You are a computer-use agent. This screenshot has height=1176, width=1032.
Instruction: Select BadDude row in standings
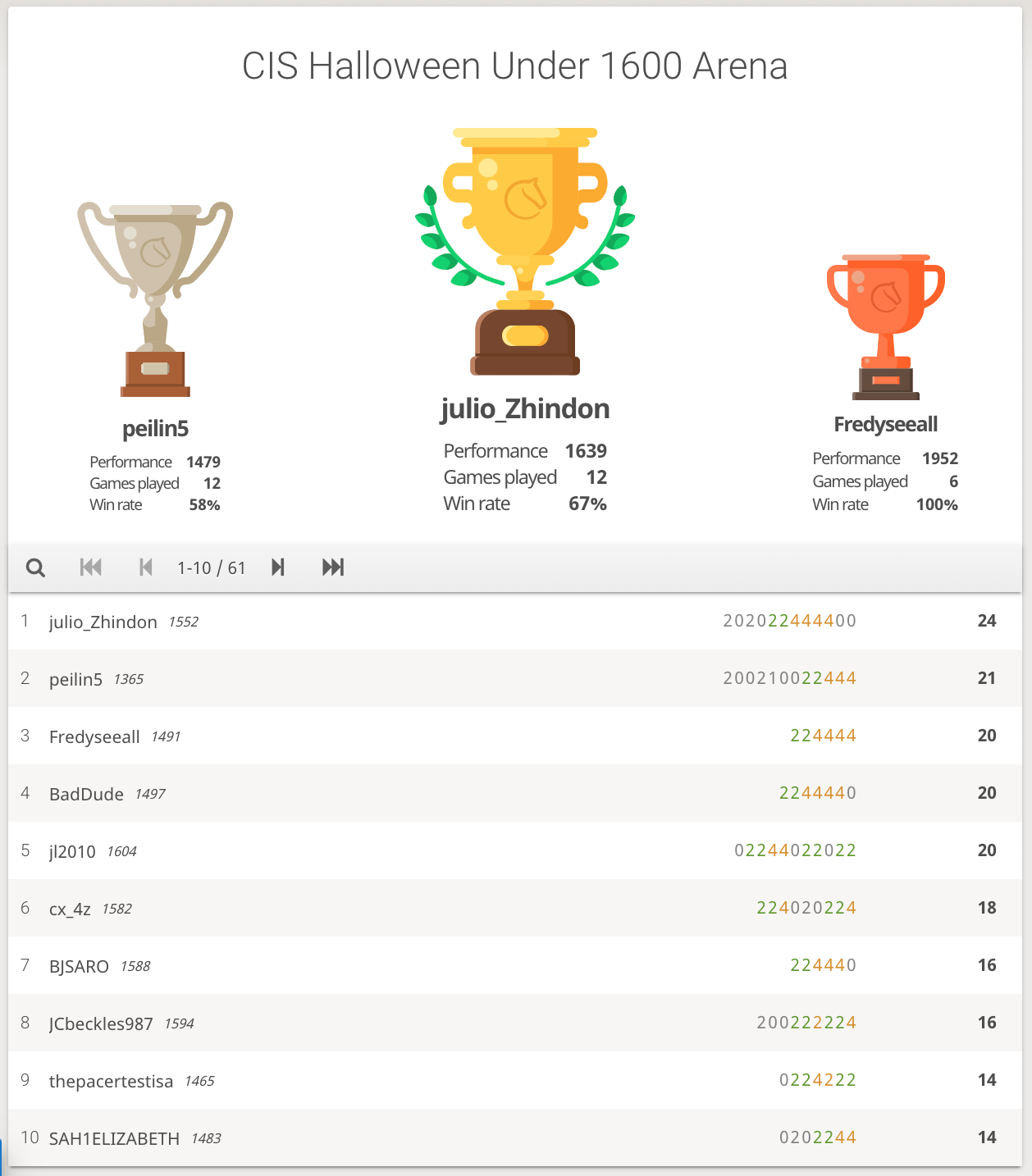(x=515, y=793)
